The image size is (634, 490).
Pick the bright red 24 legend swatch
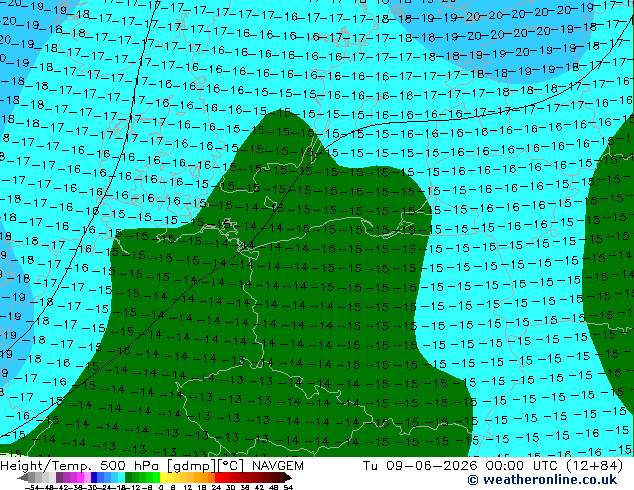(x=218, y=477)
